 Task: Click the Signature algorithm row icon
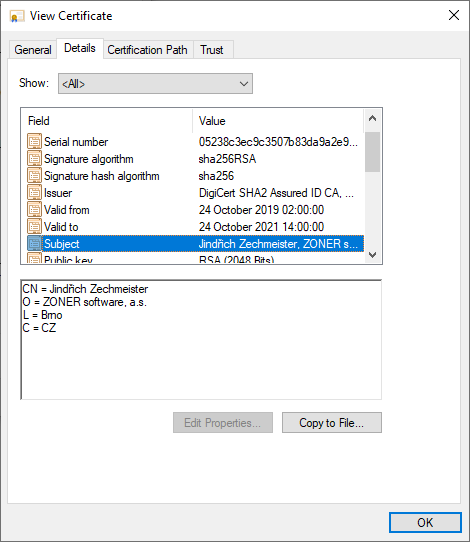tap(34, 159)
